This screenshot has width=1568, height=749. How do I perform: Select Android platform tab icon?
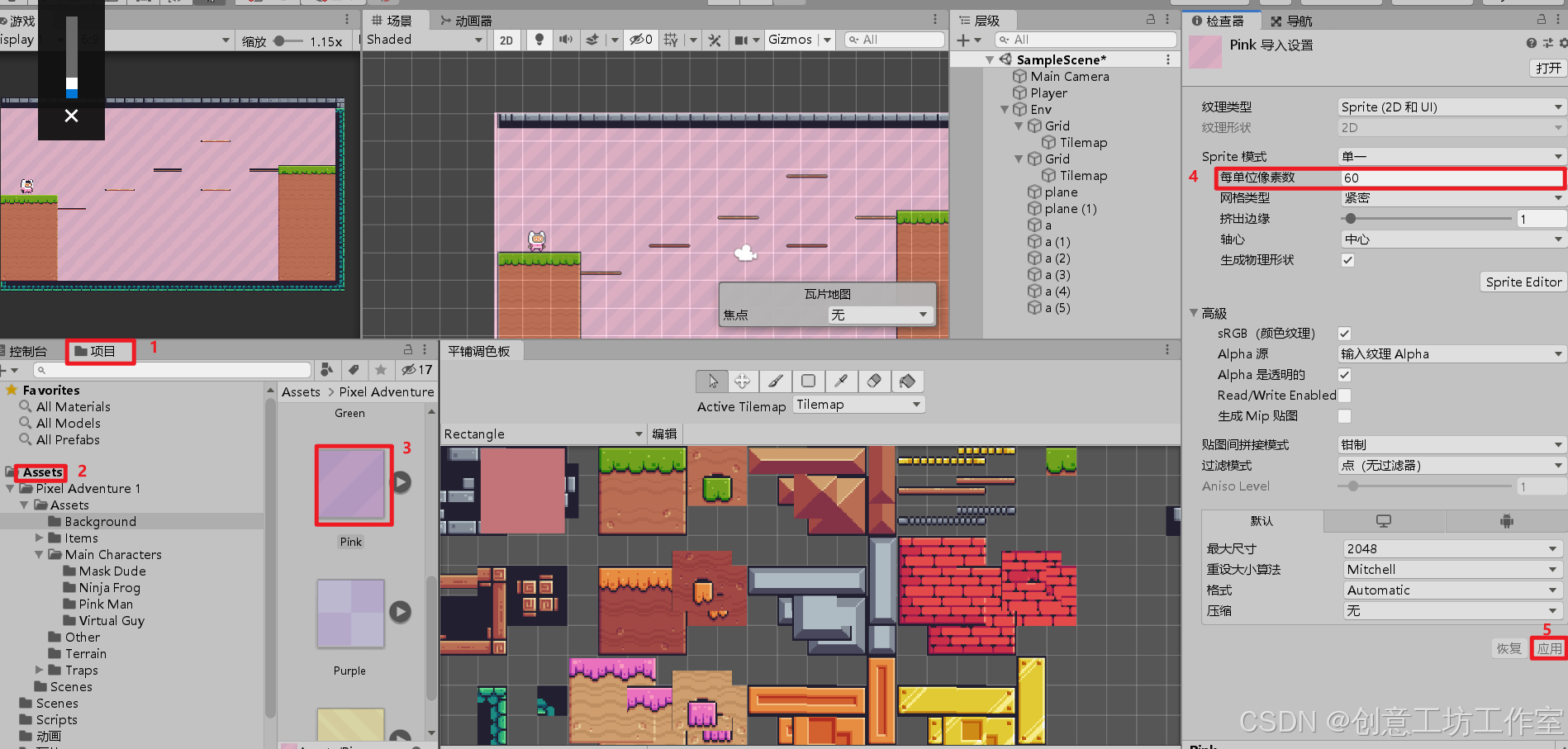[1506, 521]
